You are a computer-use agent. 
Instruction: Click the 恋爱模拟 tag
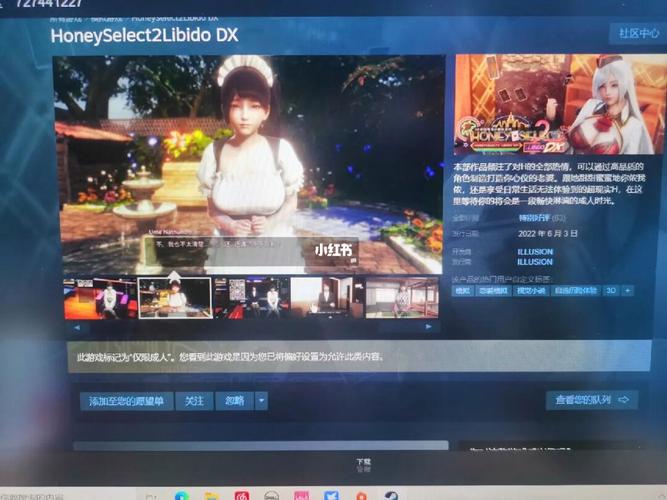tap(493, 291)
